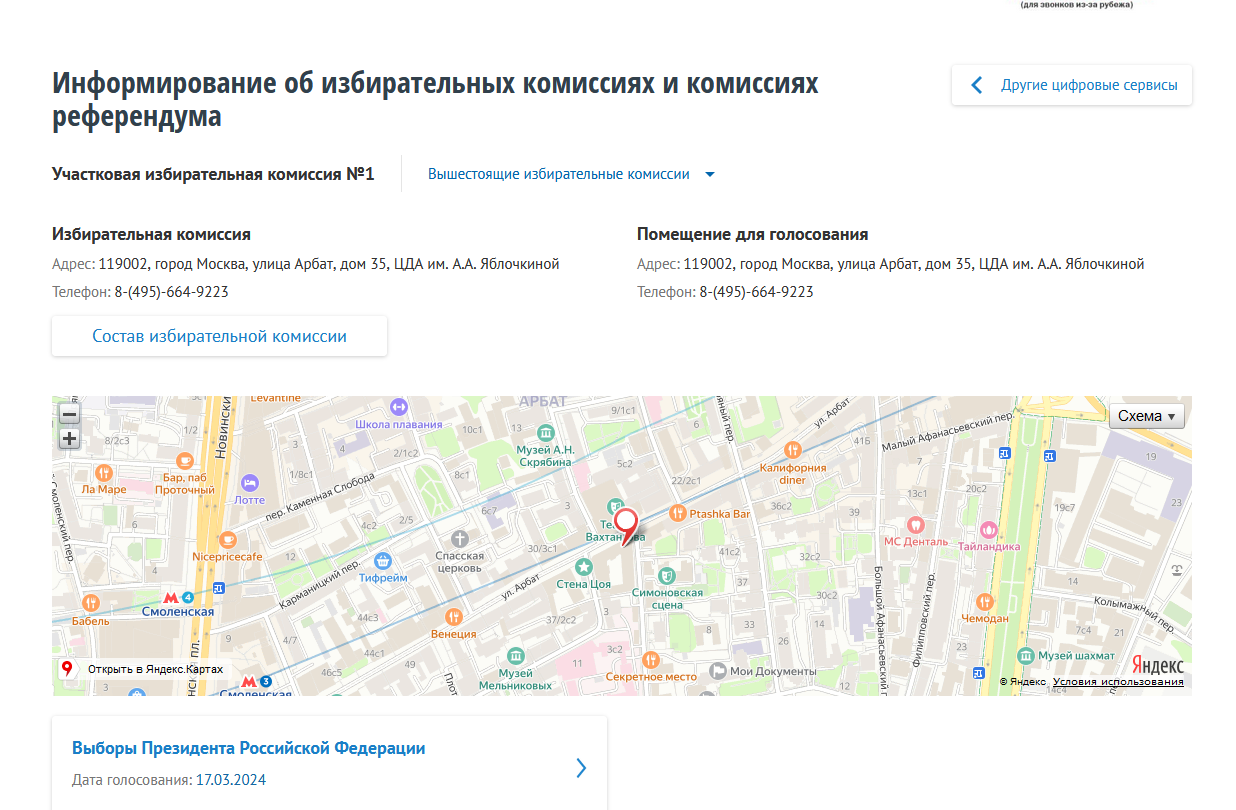The width and height of the screenshot is (1236, 810).
Task: Open Условия использования link
Action: 1118,681
